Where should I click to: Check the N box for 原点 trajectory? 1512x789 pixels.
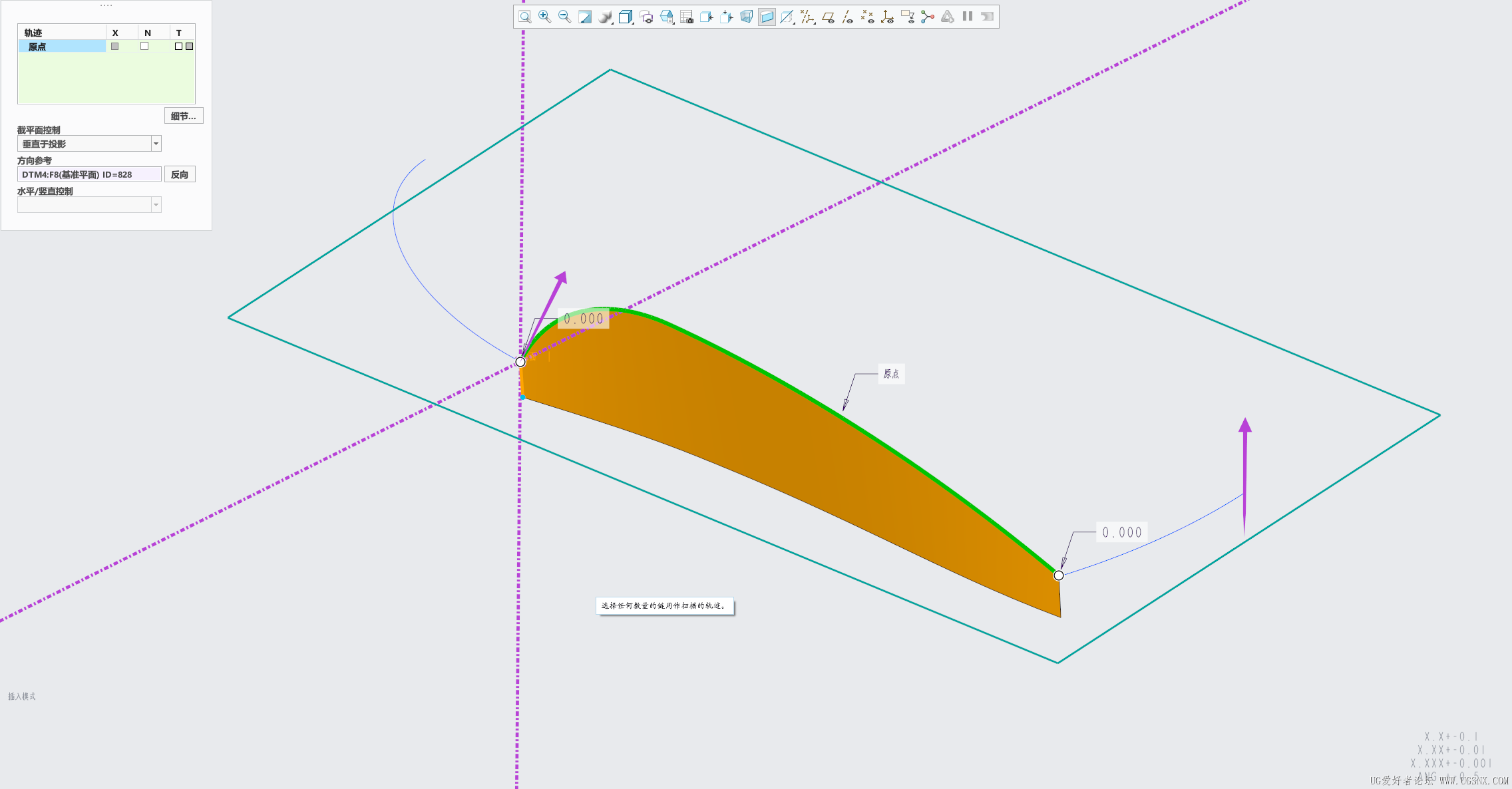click(x=144, y=47)
